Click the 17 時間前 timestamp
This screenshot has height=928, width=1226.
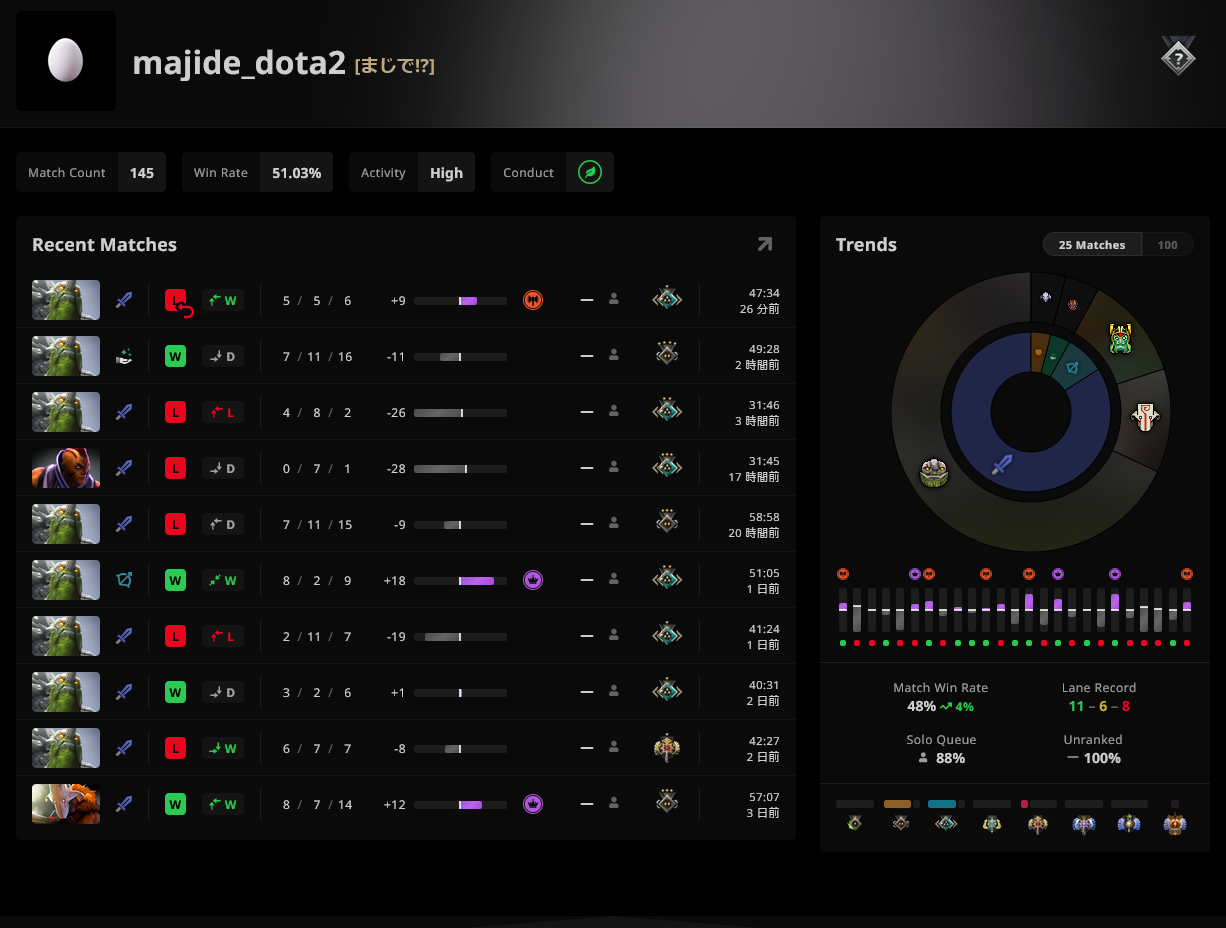tap(755, 477)
